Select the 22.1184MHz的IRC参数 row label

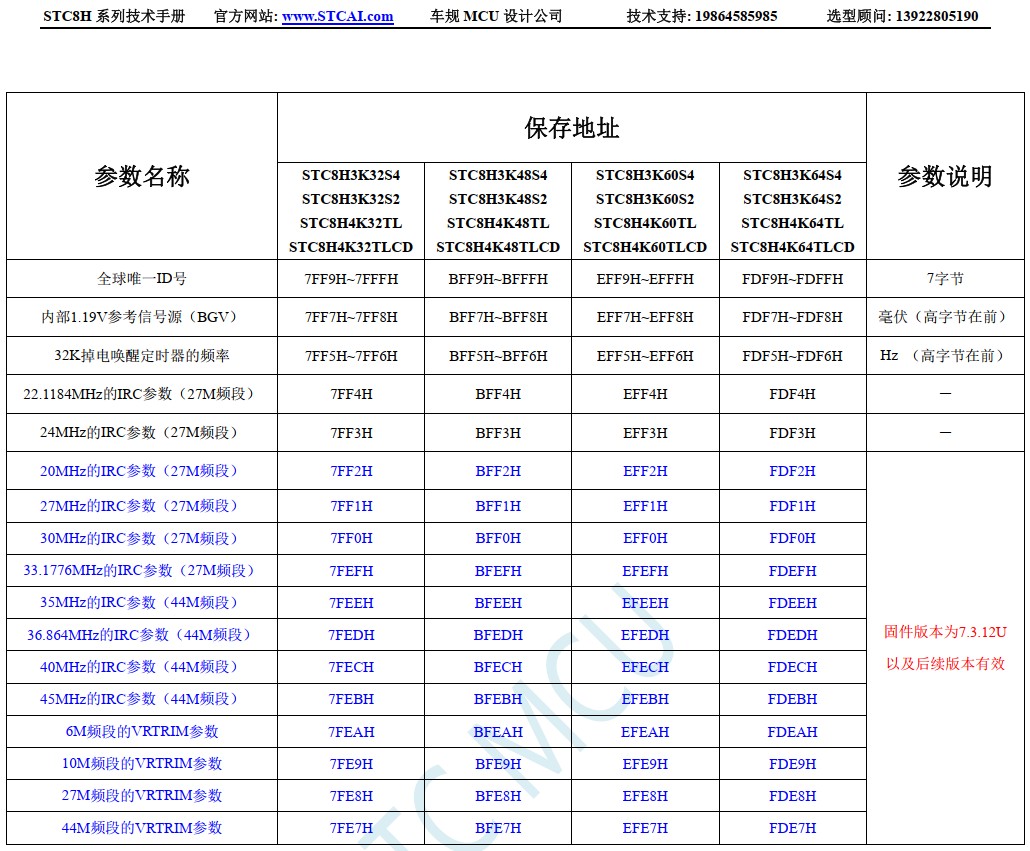coord(142,394)
